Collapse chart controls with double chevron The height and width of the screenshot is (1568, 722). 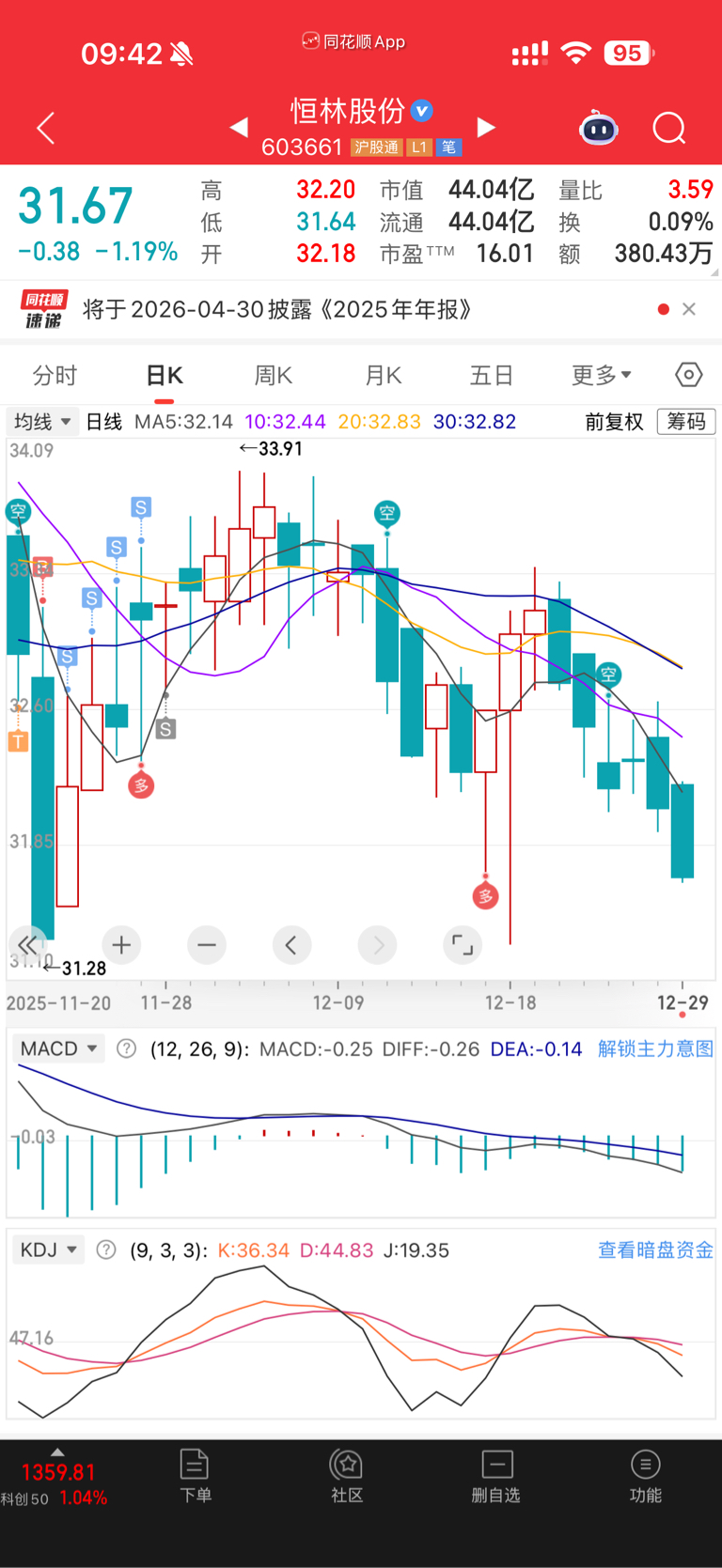click(27, 944)
